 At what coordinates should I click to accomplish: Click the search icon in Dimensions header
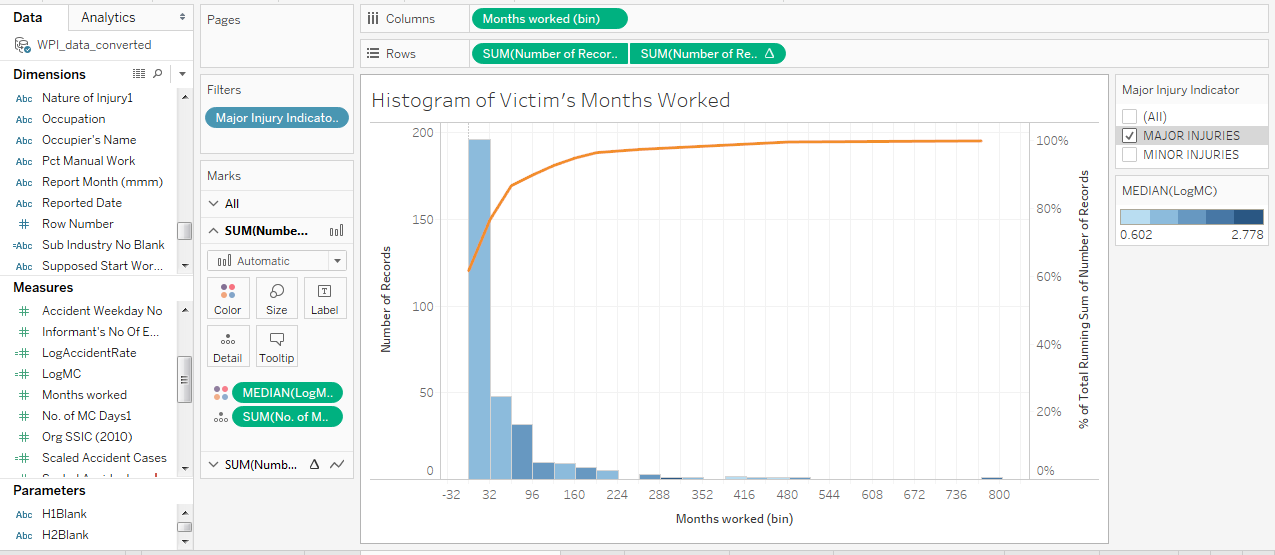[x=157, y=74]
